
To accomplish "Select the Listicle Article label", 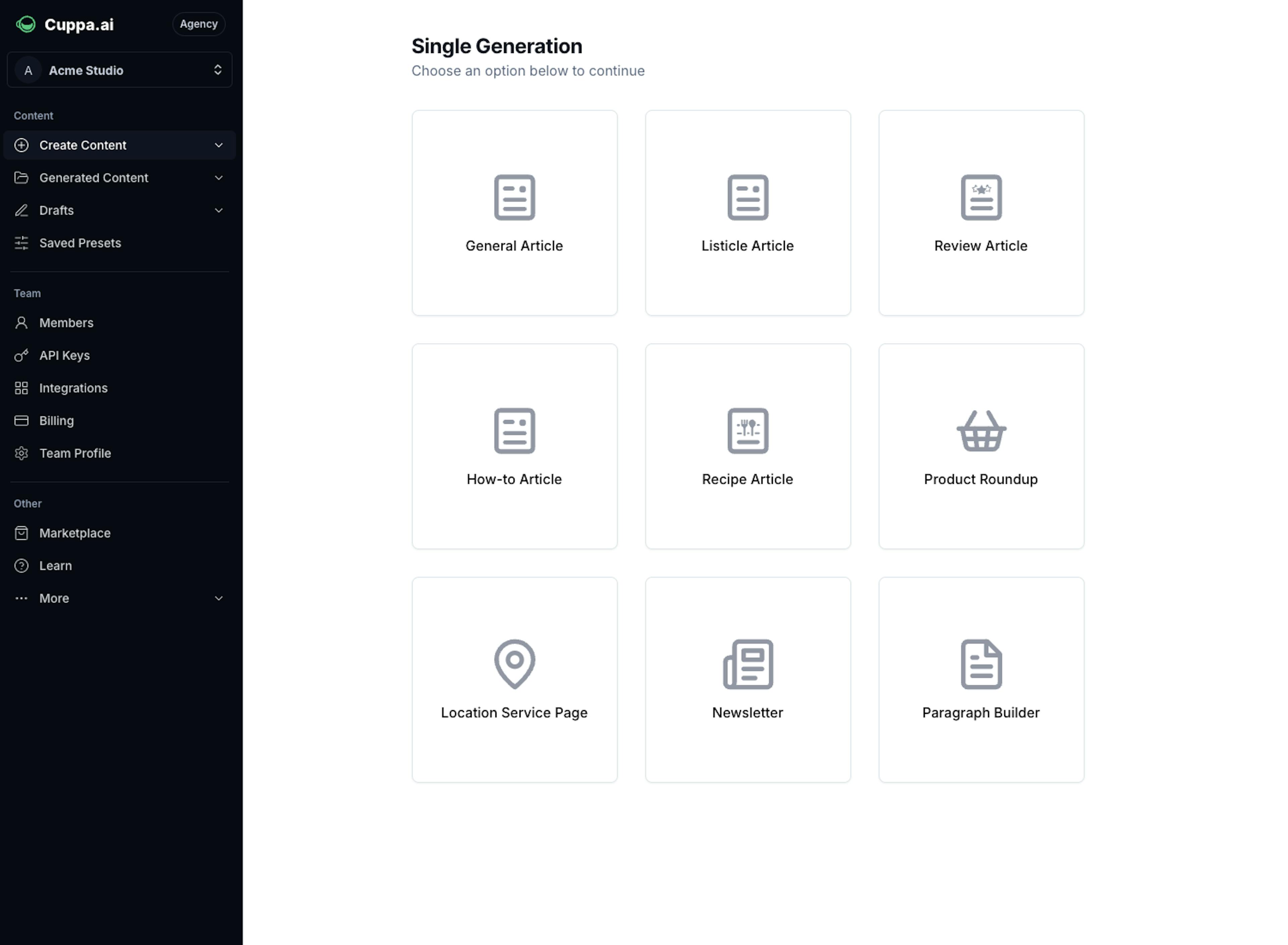I will coord(748,246).
